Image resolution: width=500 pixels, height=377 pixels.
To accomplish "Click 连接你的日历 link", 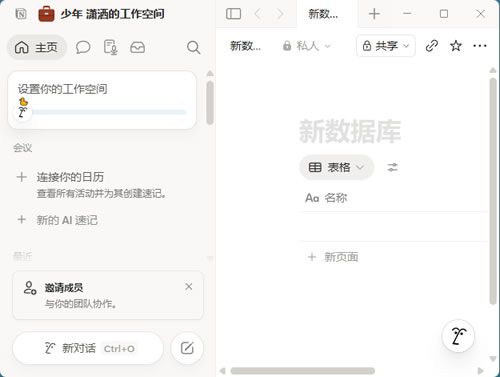I will pos(70,177).
